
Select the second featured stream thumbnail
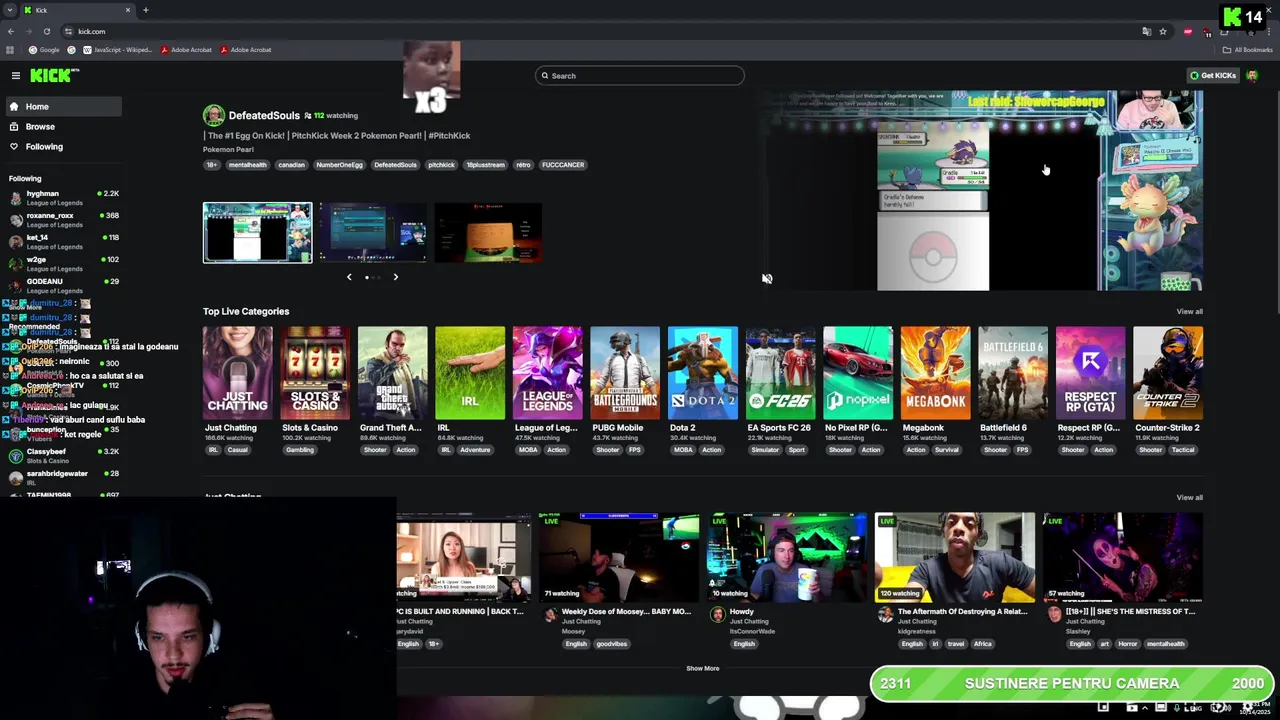(x=373, y=232)
